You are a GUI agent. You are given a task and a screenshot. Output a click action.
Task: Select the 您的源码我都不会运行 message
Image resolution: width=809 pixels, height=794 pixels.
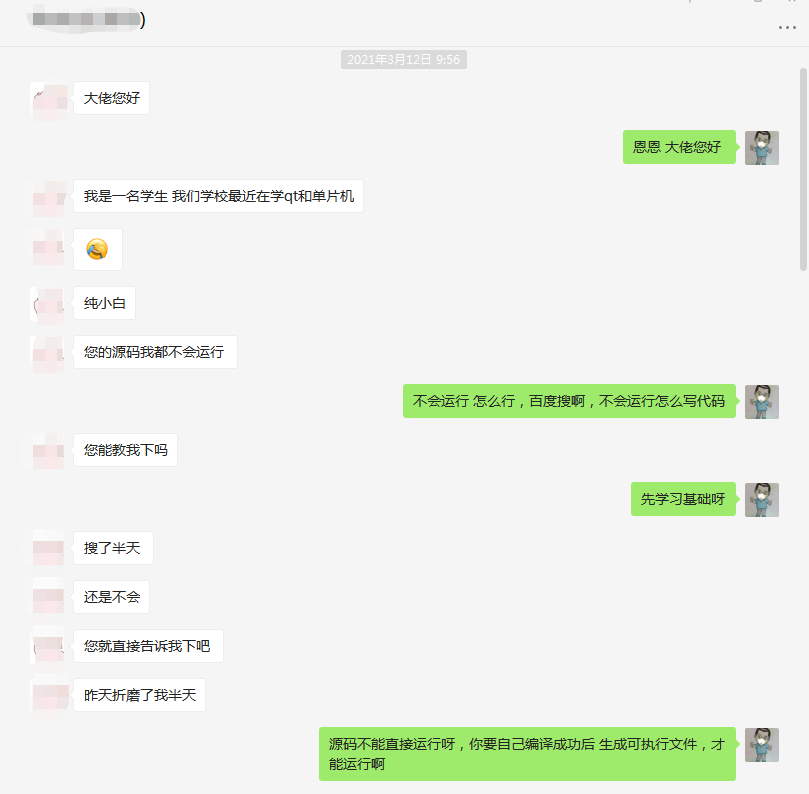(x=155, y=352)
